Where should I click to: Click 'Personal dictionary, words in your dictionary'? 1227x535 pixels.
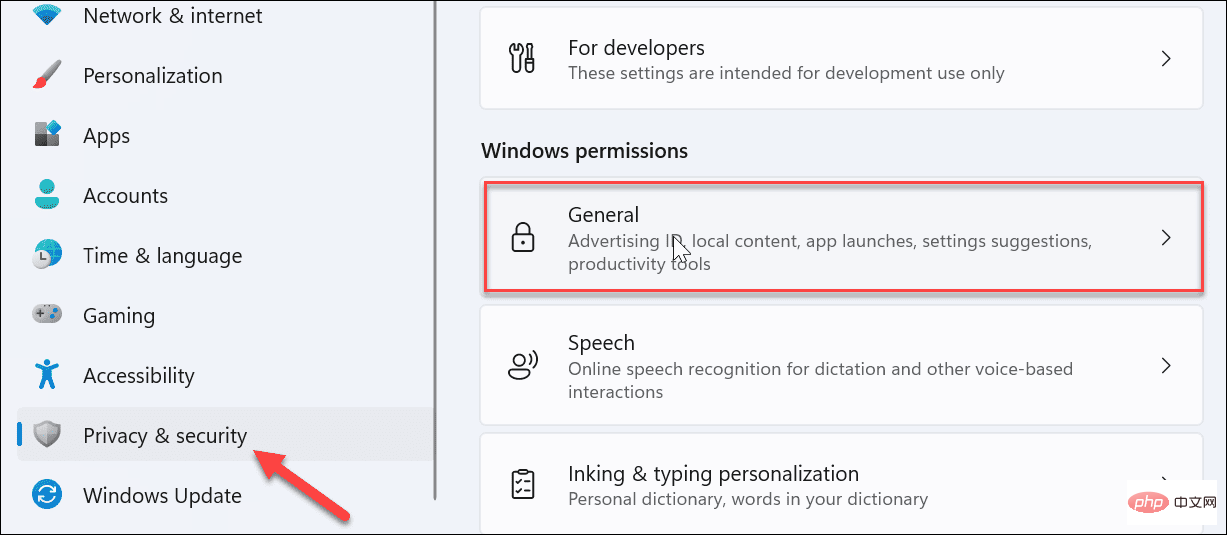748,498
